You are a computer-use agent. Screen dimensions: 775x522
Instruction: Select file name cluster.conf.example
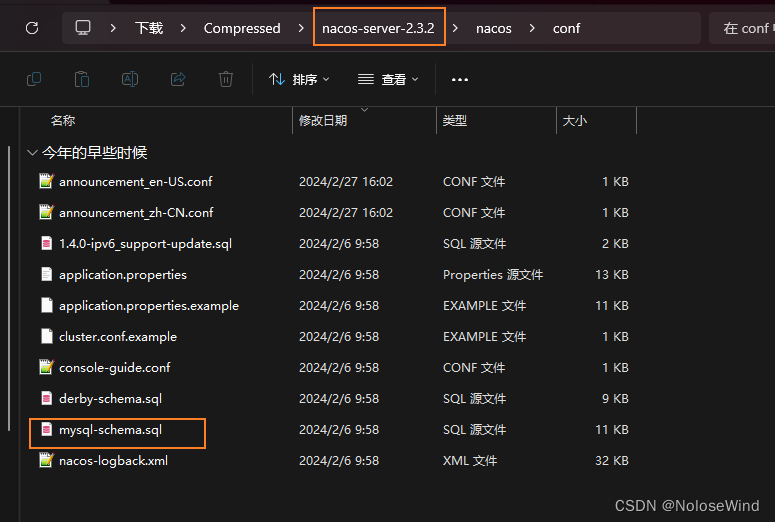pos(118,337)
